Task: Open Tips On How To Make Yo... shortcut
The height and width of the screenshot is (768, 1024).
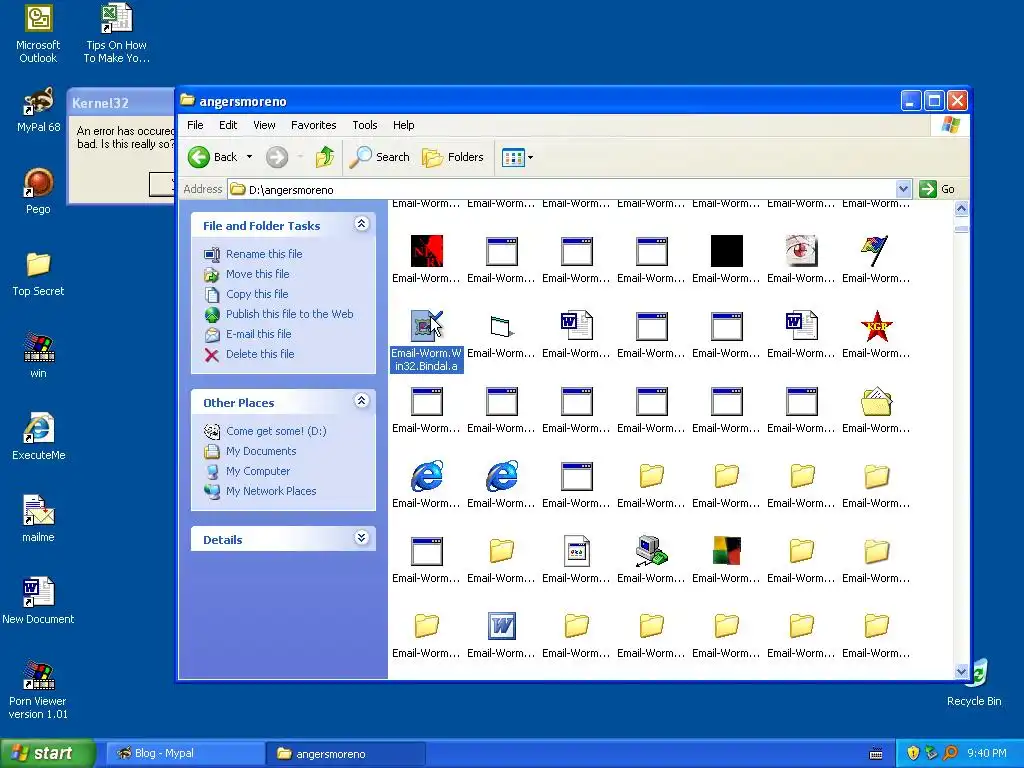Action: click(x=117, y=33)
